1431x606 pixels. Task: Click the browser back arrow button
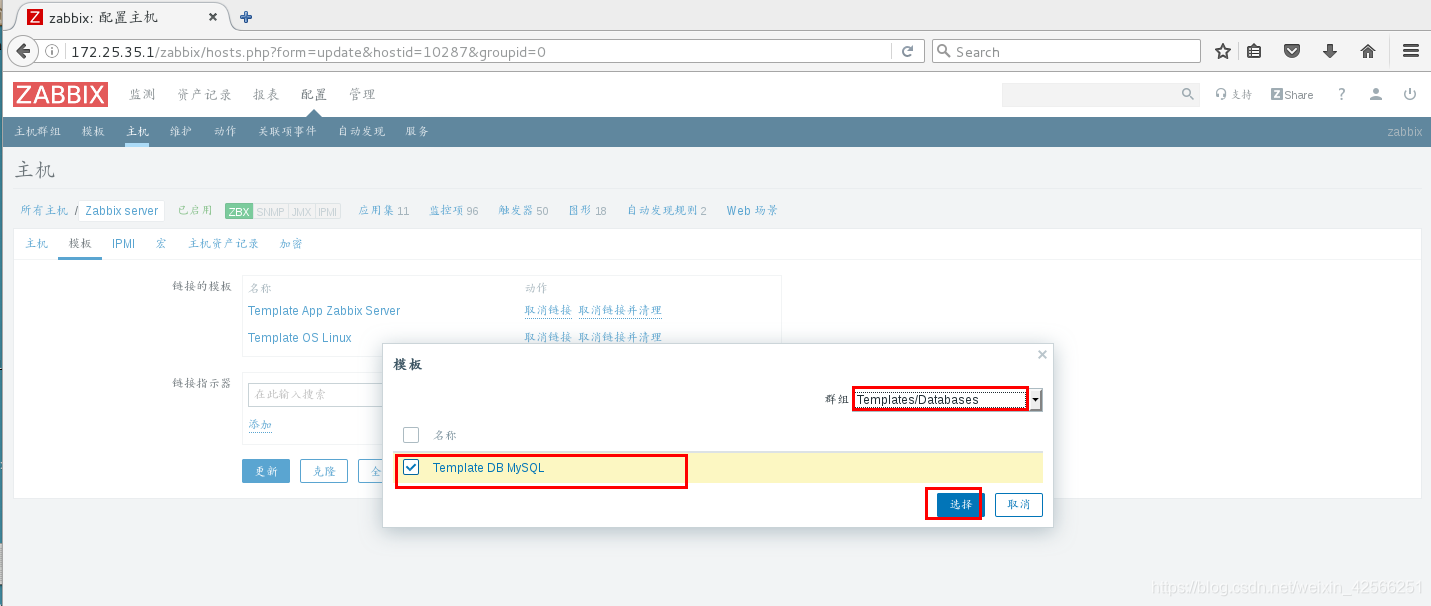[22, 52]
